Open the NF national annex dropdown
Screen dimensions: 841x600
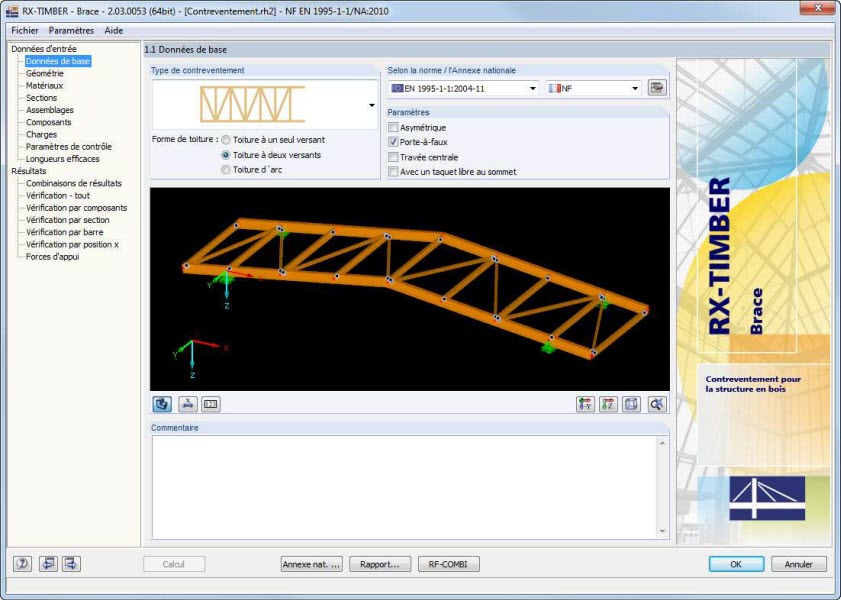(635, 88)
